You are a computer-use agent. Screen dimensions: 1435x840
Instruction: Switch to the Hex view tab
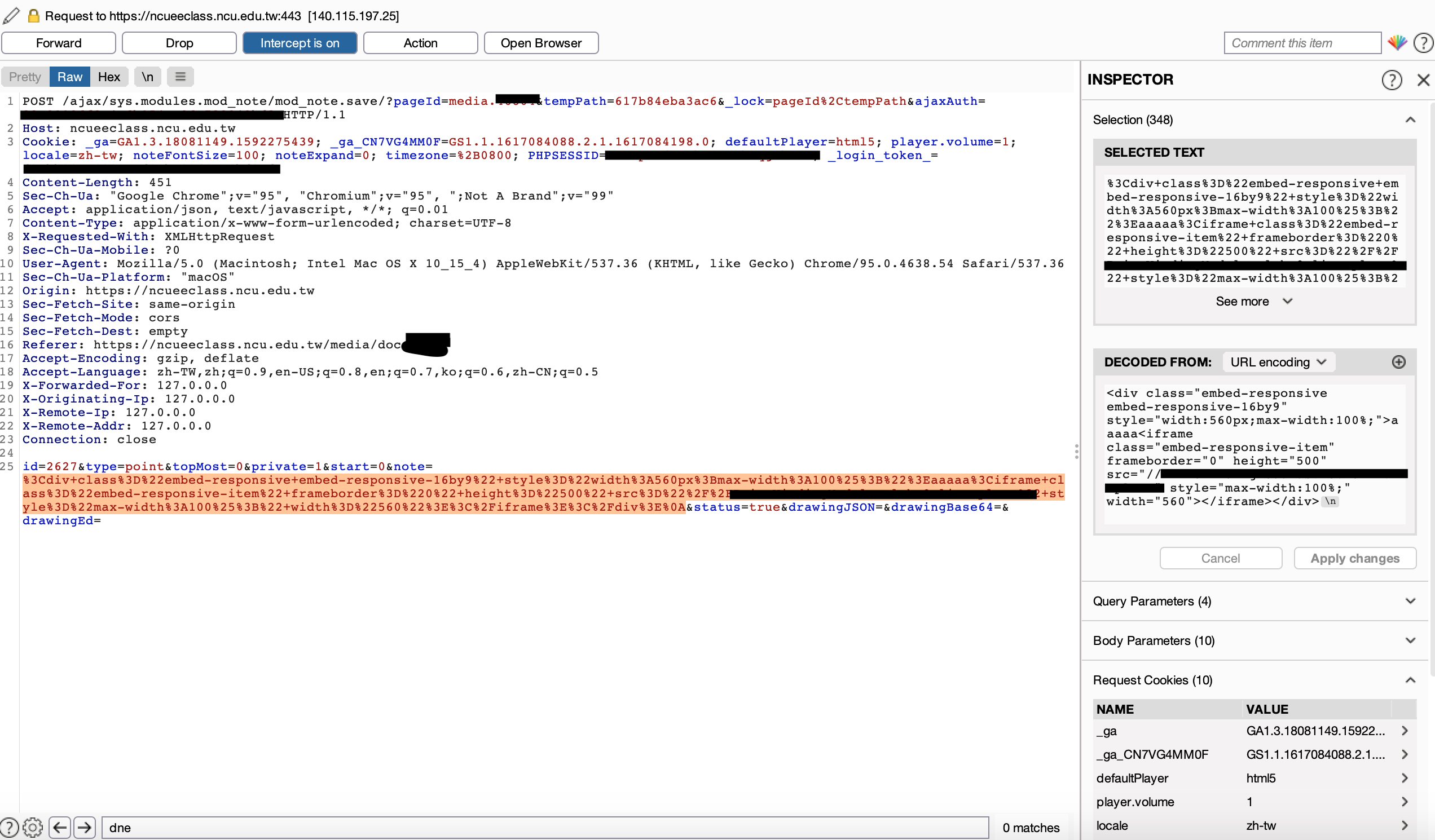point(109,76)
